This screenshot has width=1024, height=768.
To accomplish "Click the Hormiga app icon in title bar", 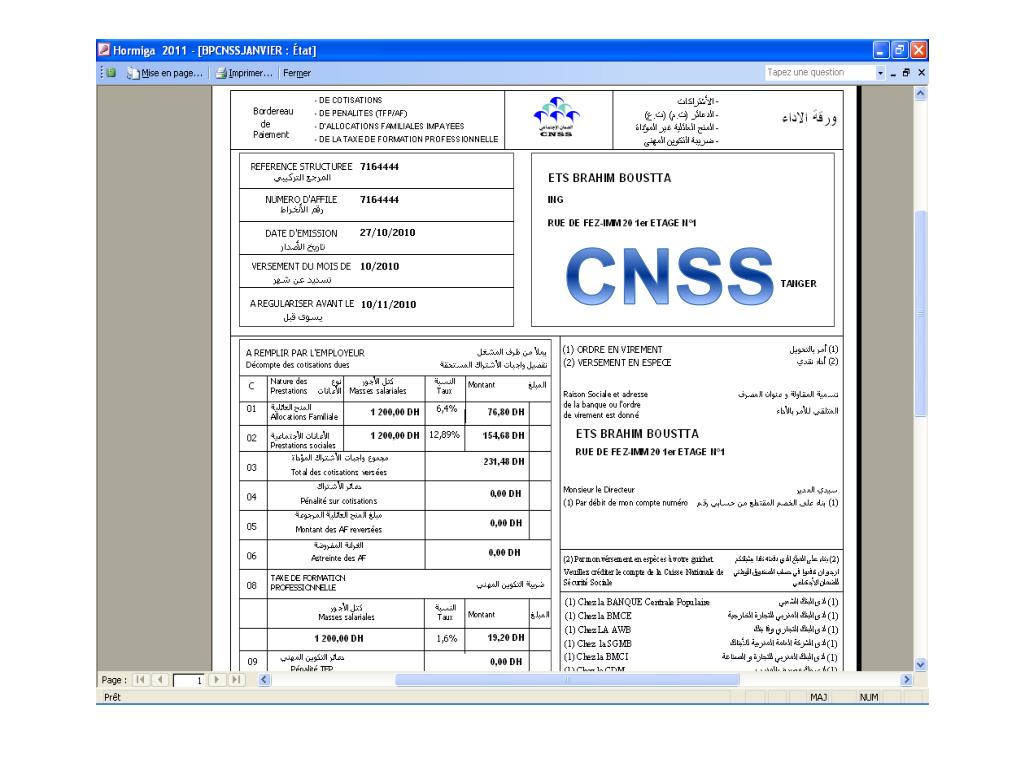I will (x=104, y=50).
